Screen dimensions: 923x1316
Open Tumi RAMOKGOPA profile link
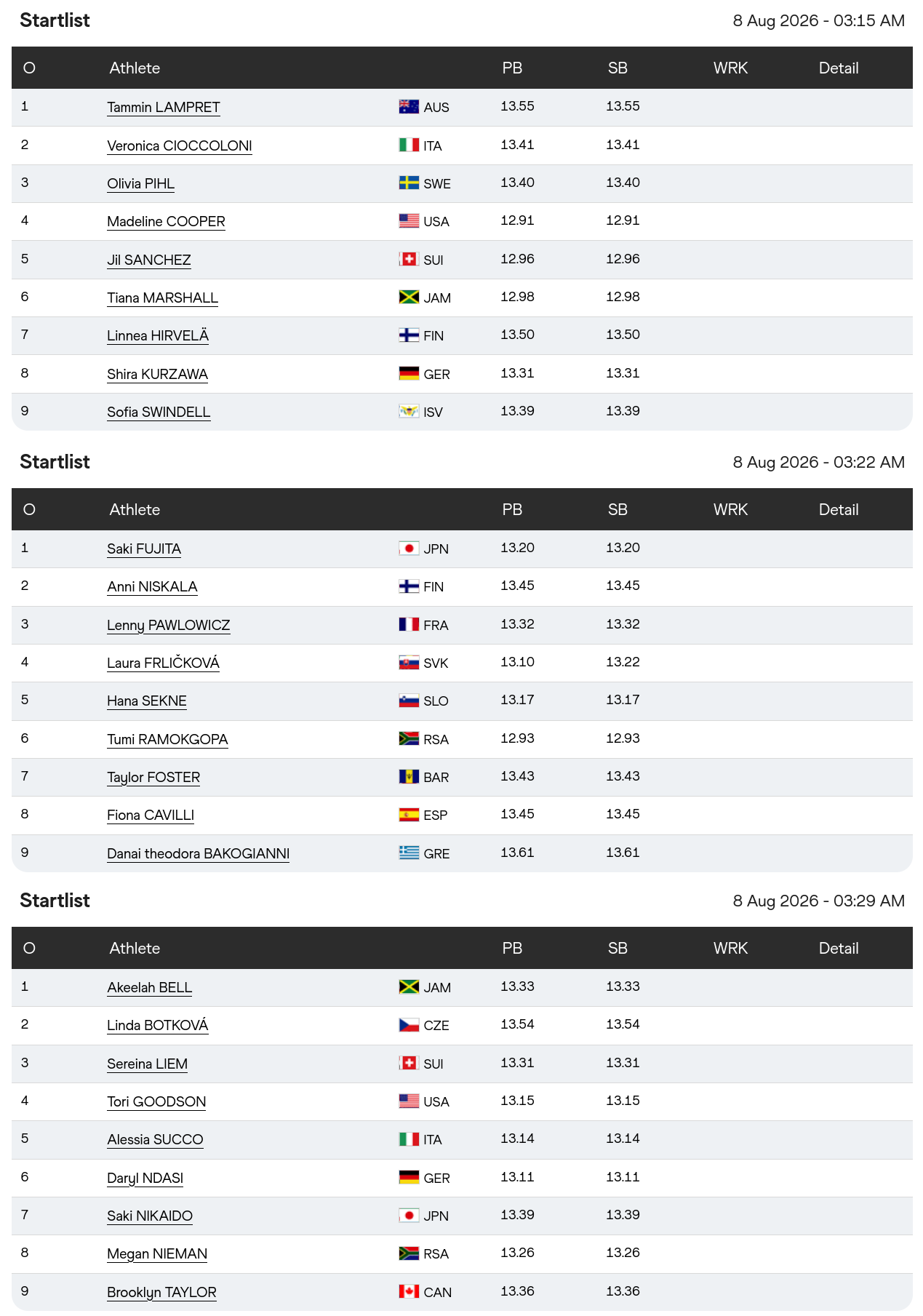point(167,739)
